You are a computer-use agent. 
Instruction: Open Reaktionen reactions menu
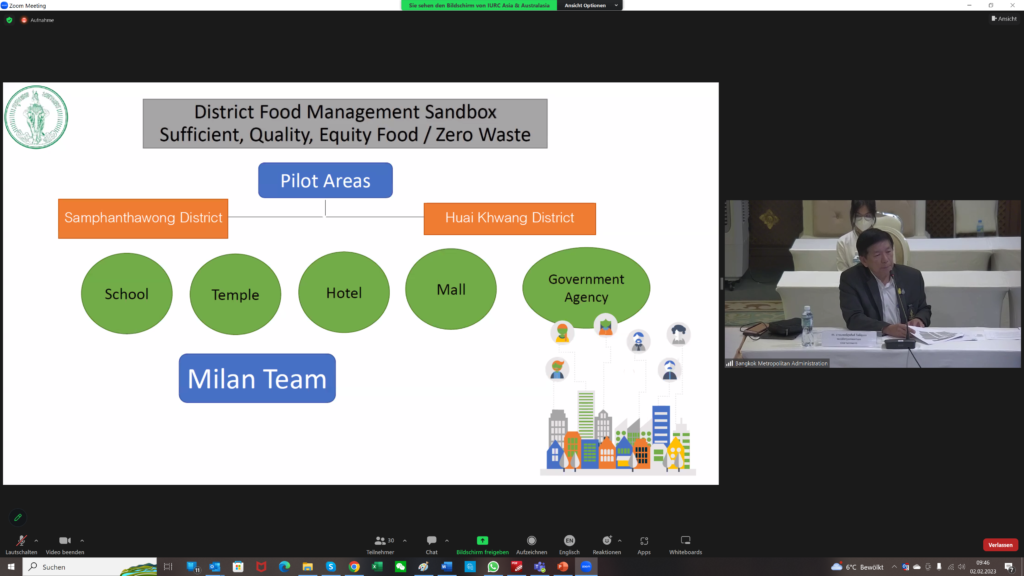click(606, 541)
